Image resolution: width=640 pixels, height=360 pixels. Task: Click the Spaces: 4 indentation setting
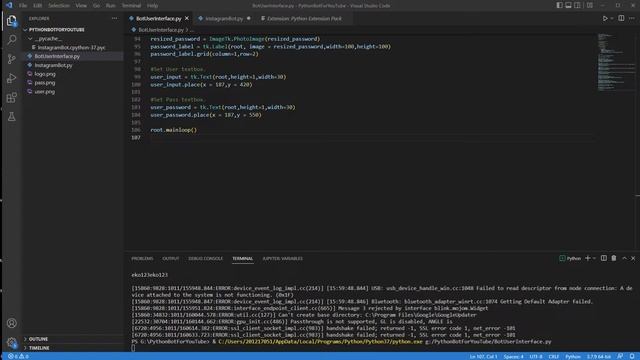[513, 356]
